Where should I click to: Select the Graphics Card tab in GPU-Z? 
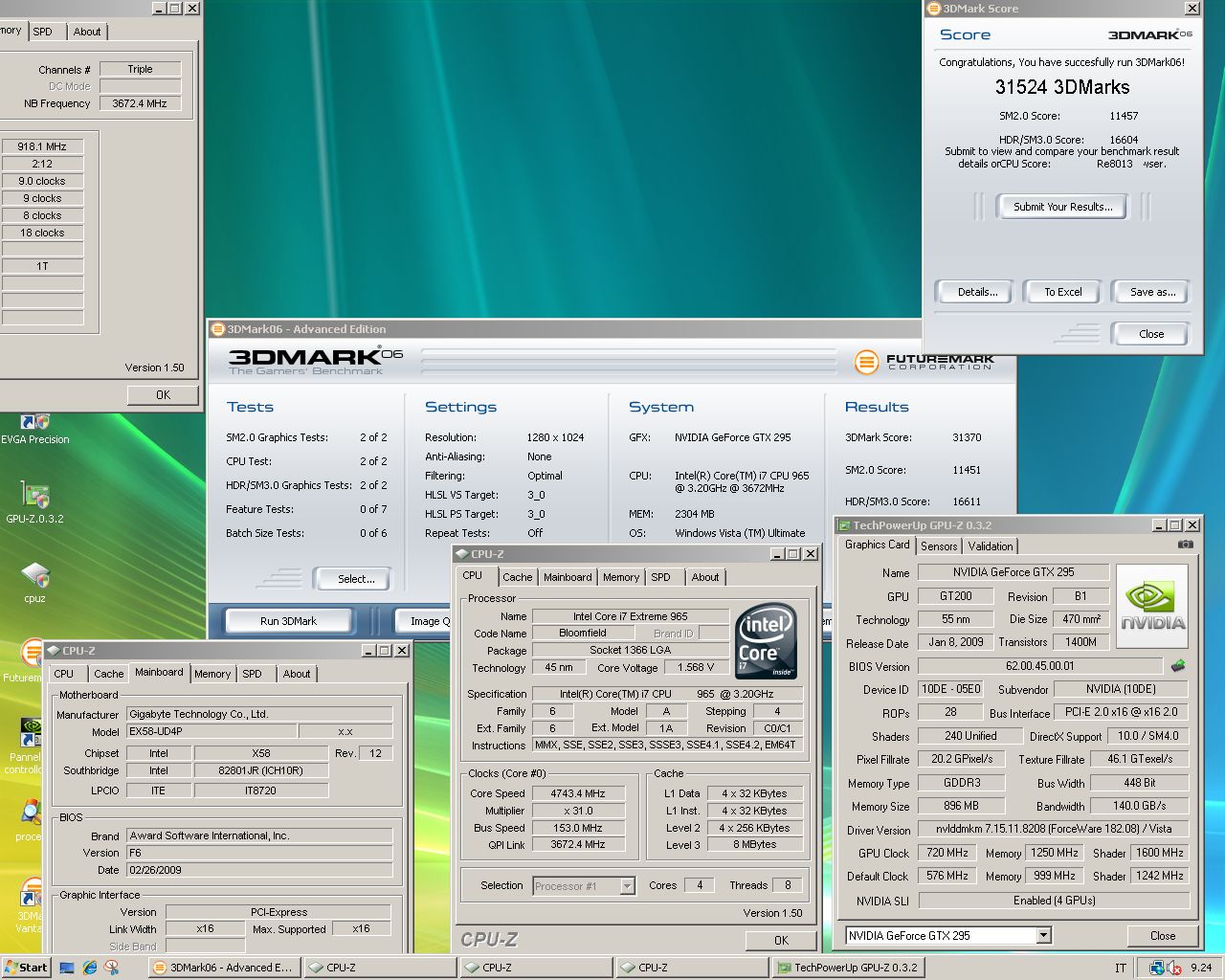tap(877, 545)
